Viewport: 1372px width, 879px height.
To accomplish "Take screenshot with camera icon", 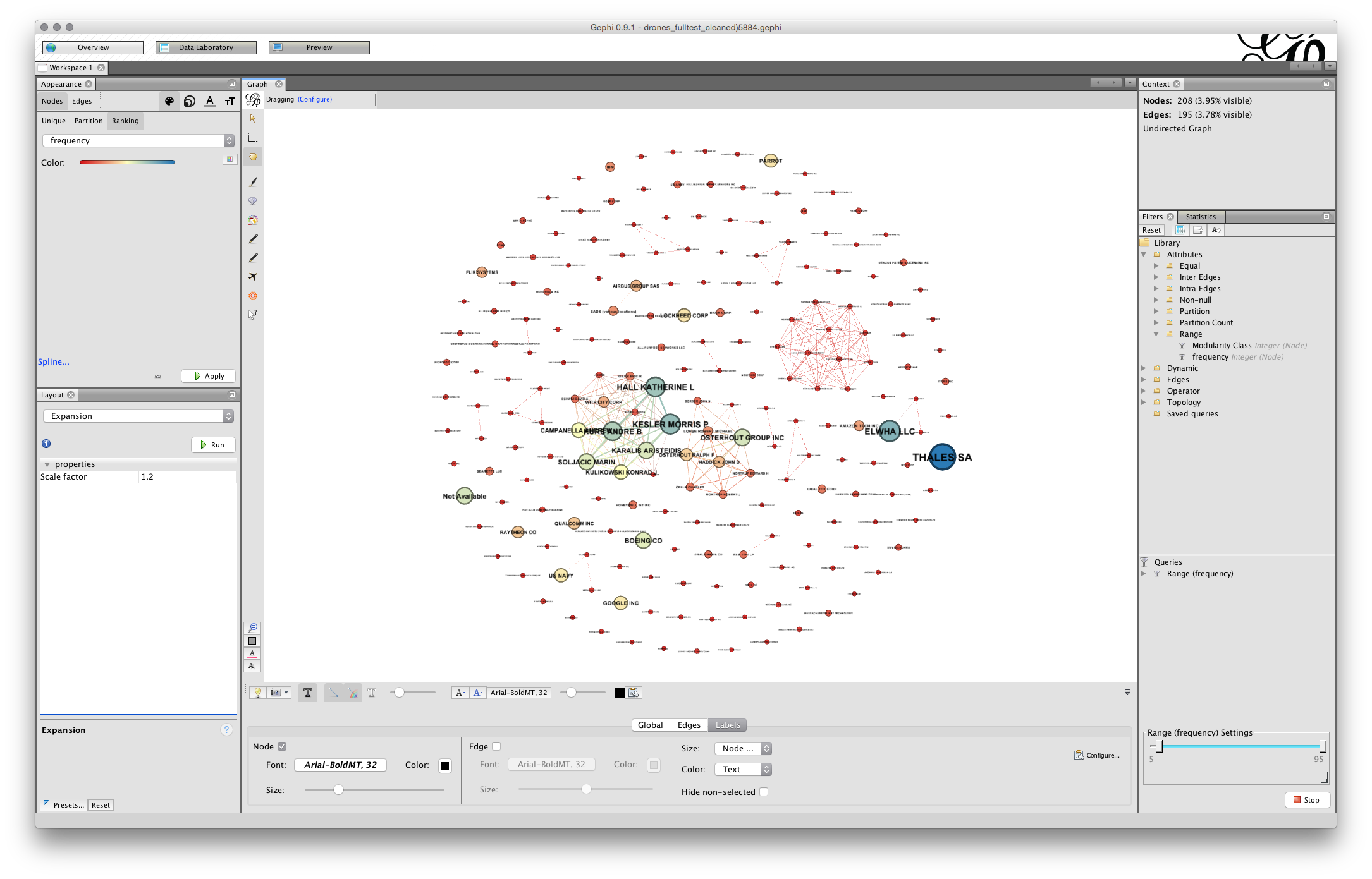I will [276, 693].
